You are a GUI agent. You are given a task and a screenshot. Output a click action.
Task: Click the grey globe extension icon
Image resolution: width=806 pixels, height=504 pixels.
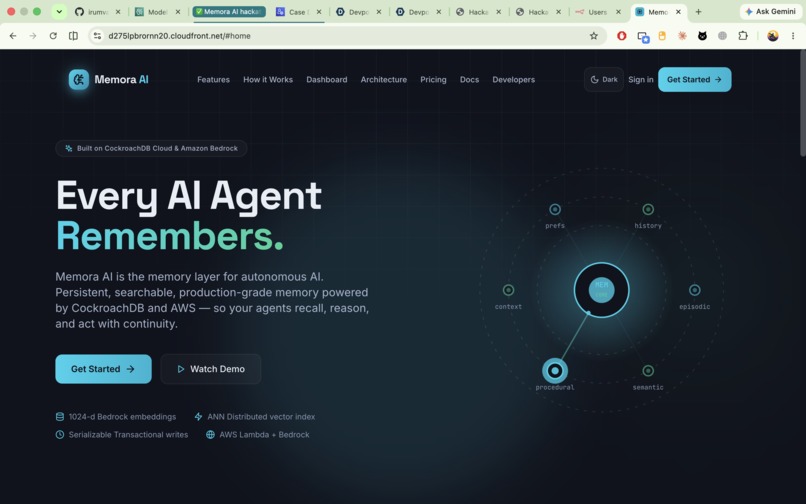tap(722, 36)
